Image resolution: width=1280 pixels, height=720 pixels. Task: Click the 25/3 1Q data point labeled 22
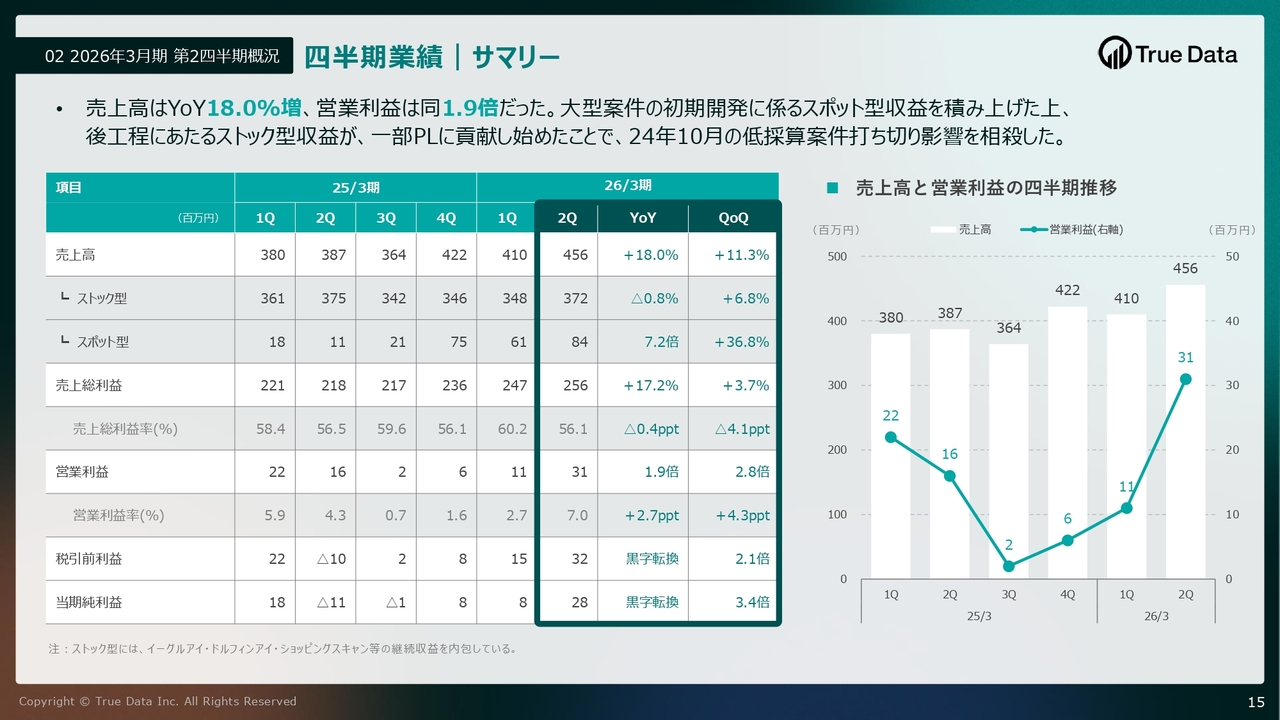(x=890, y=437)
